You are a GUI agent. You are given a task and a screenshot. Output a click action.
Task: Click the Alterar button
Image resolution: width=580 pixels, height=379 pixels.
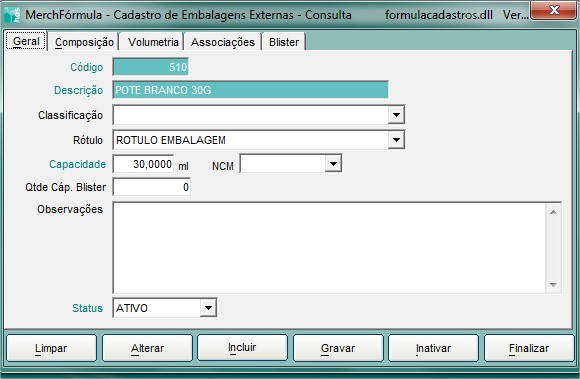(147, 348)
